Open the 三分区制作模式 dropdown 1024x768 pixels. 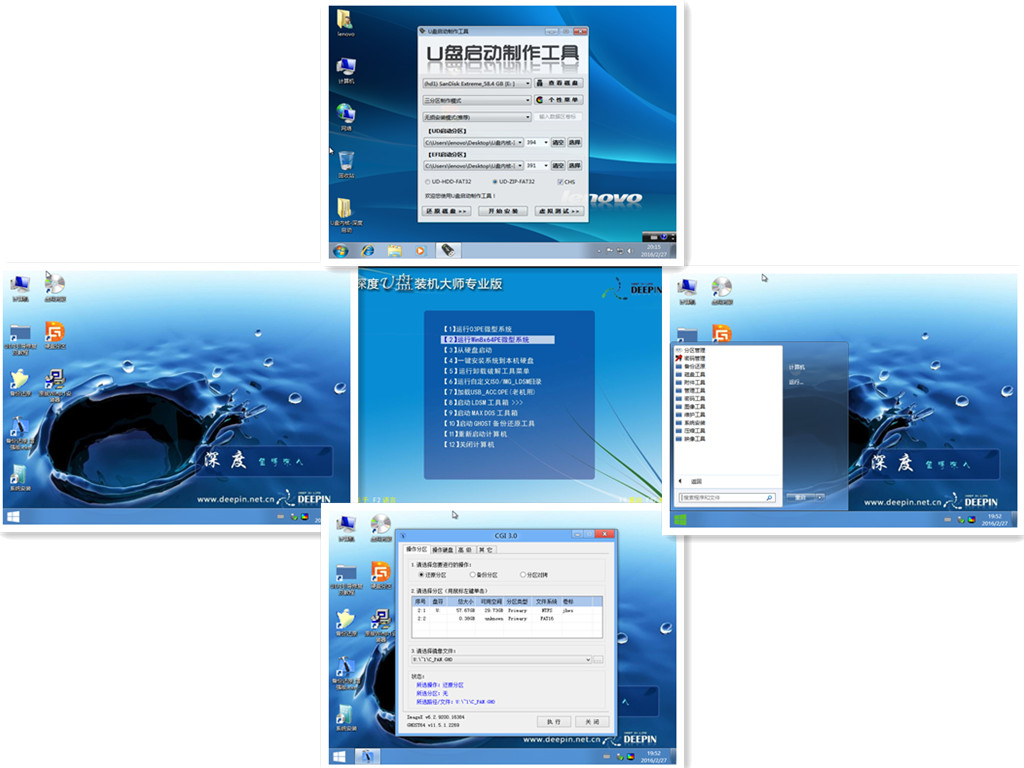[x=527, y=100]
